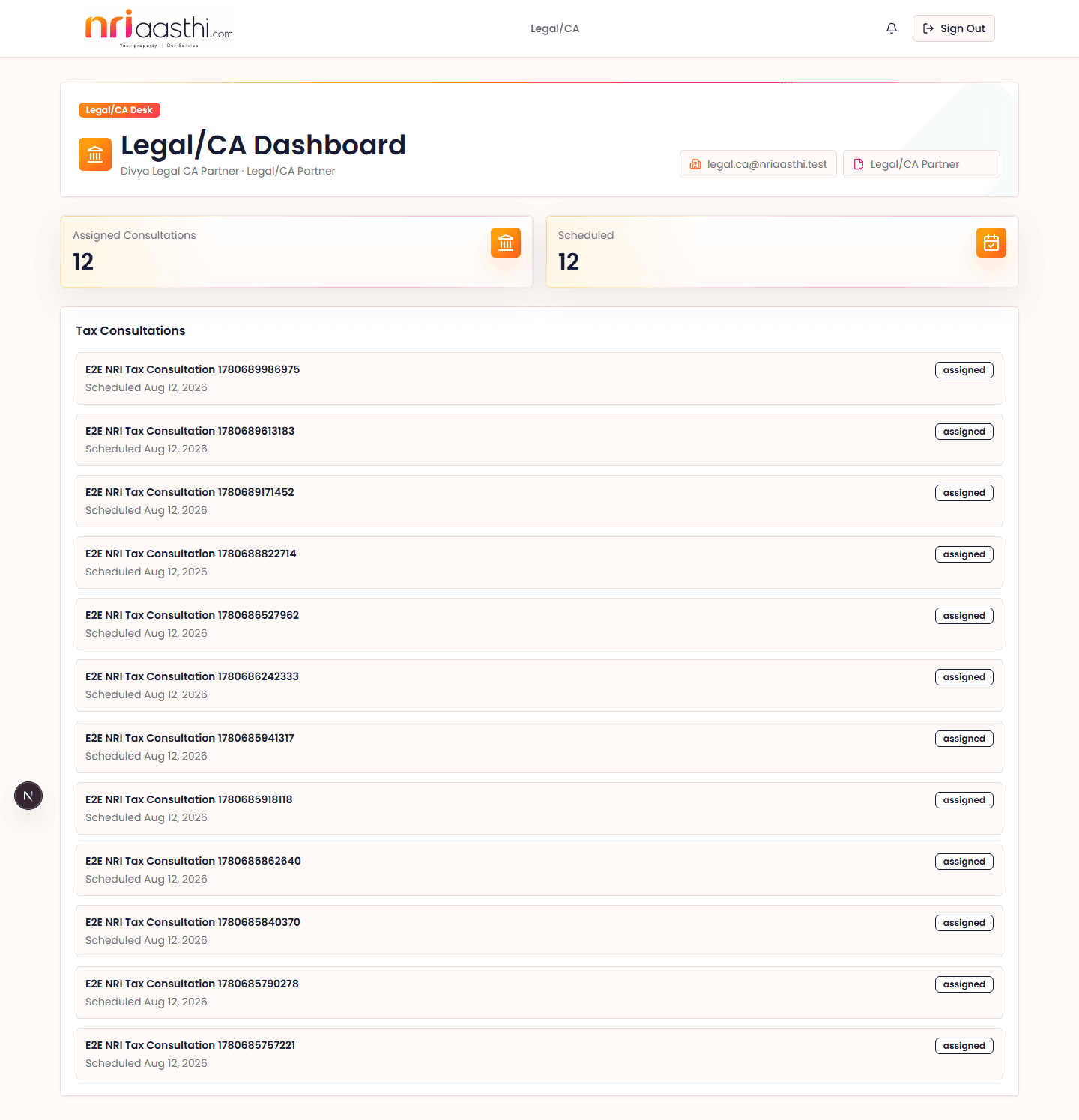This screenshot has width=1079, height=1120.
Task: Open consultation 1780685790278
Action: tap(539, 993)
